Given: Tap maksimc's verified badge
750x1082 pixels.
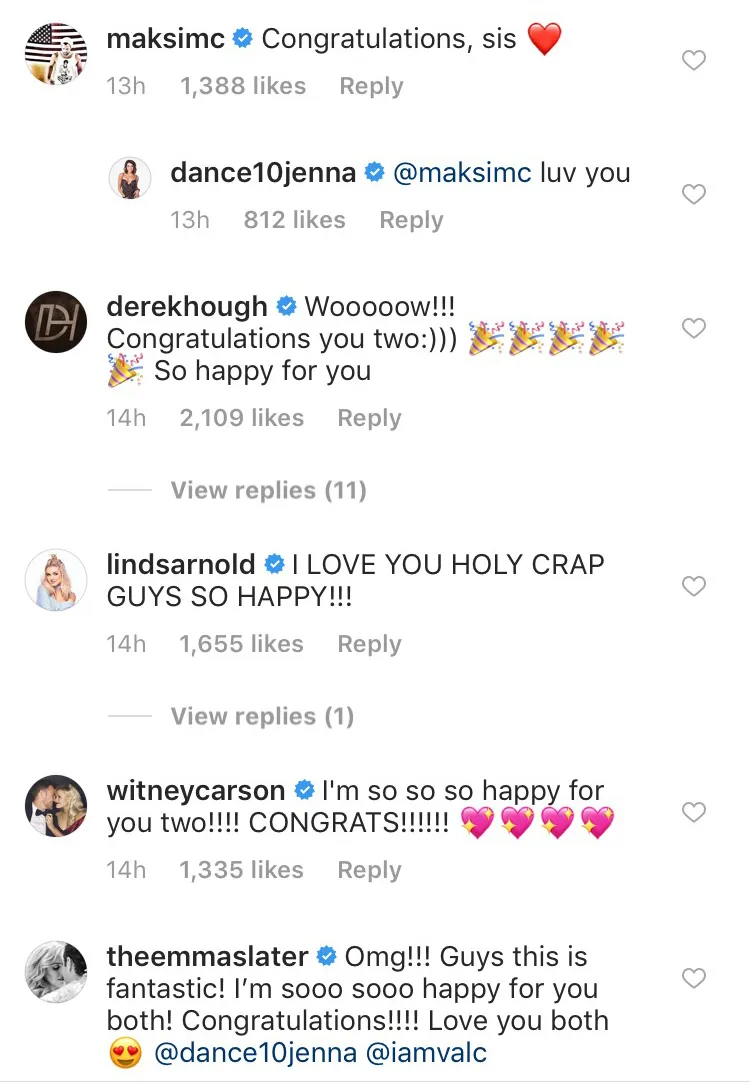Looking at the screenshot, I should tap(240, 39).
